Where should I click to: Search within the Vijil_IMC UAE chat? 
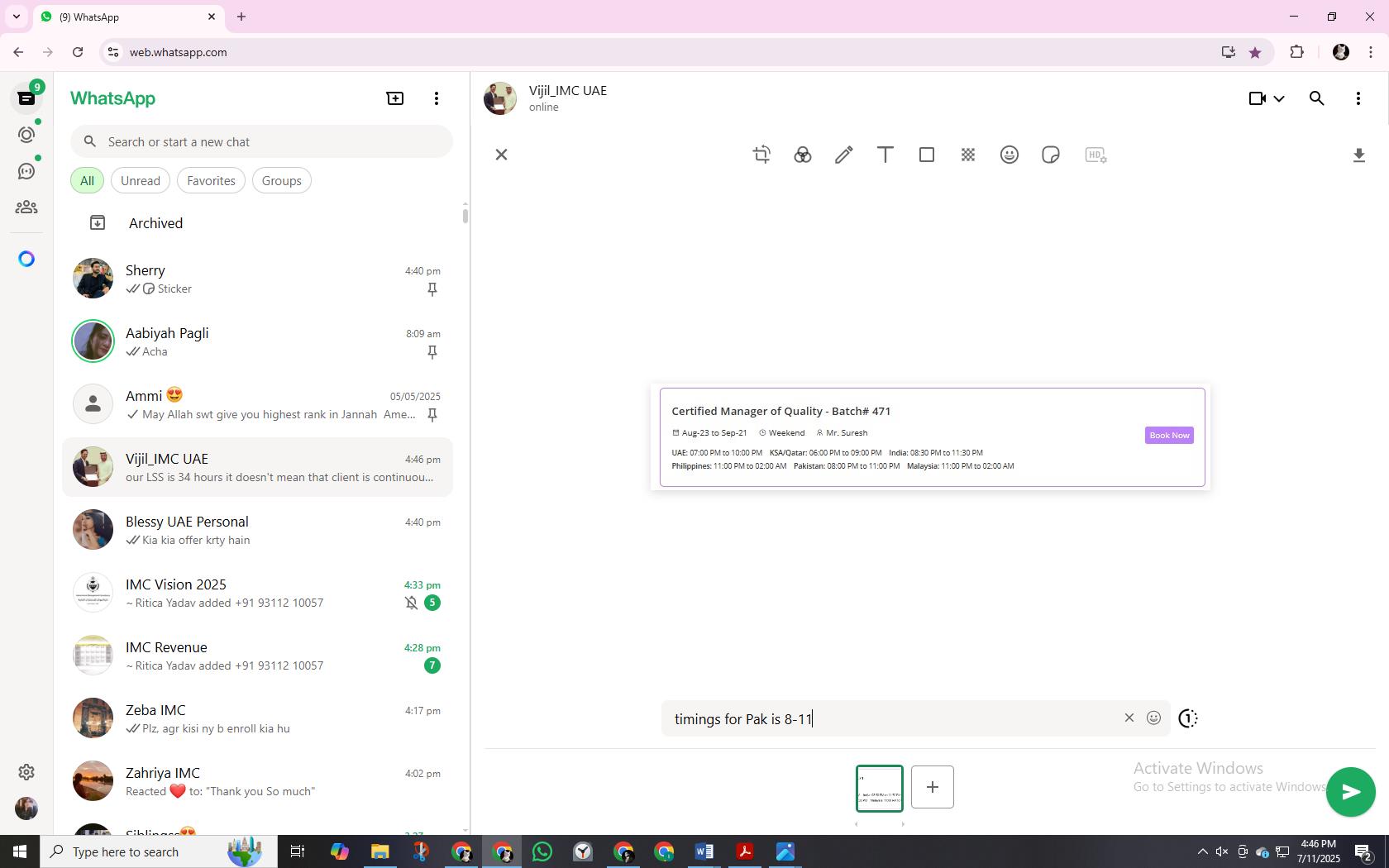coord(1316,98)
